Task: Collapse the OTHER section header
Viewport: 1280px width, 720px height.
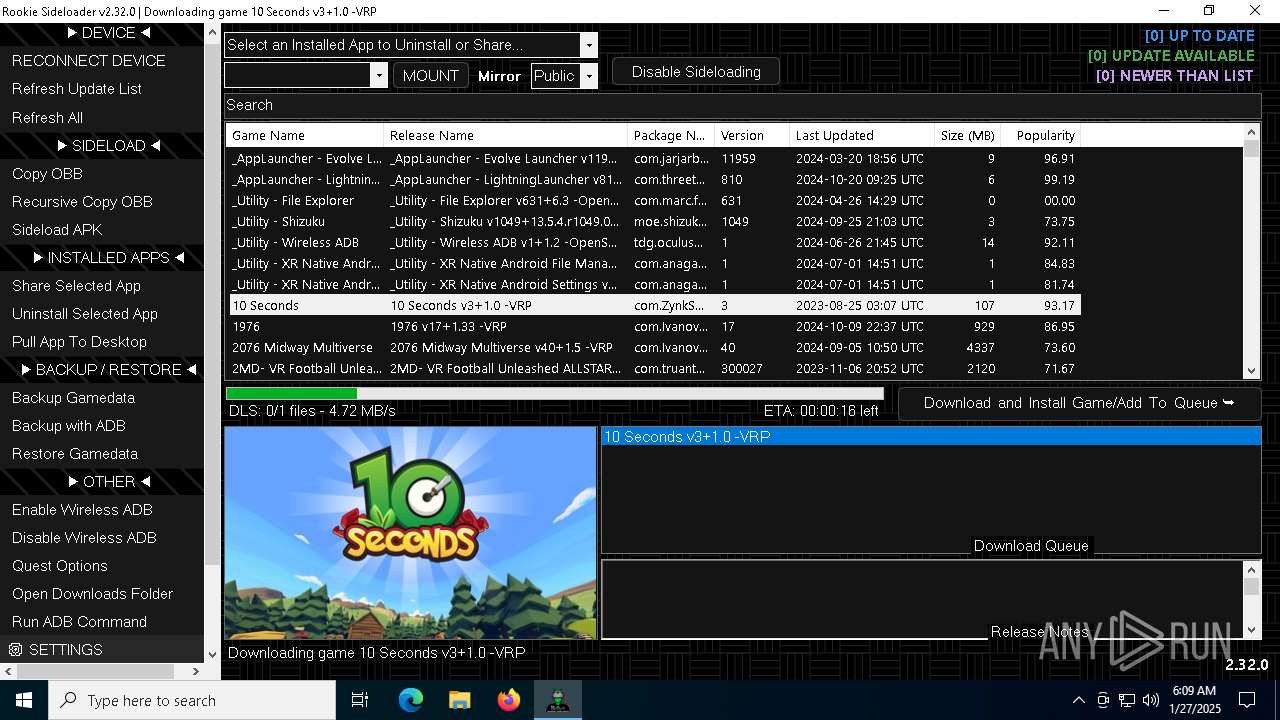Action: [109, 481]
